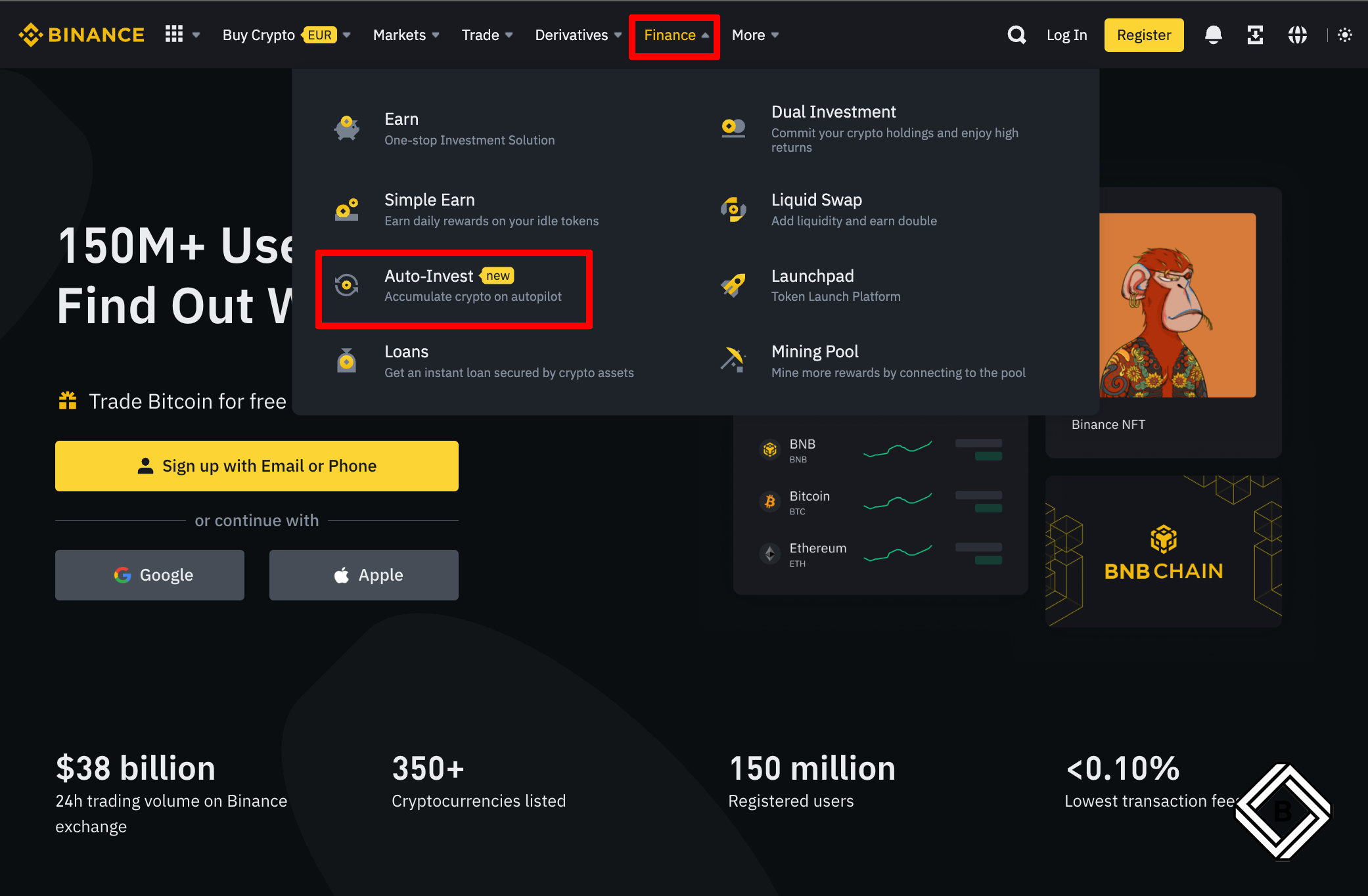Expand the Markets dropdown arrow
The width and height of the screenshot is (1368, 896).
click(436, 35)
